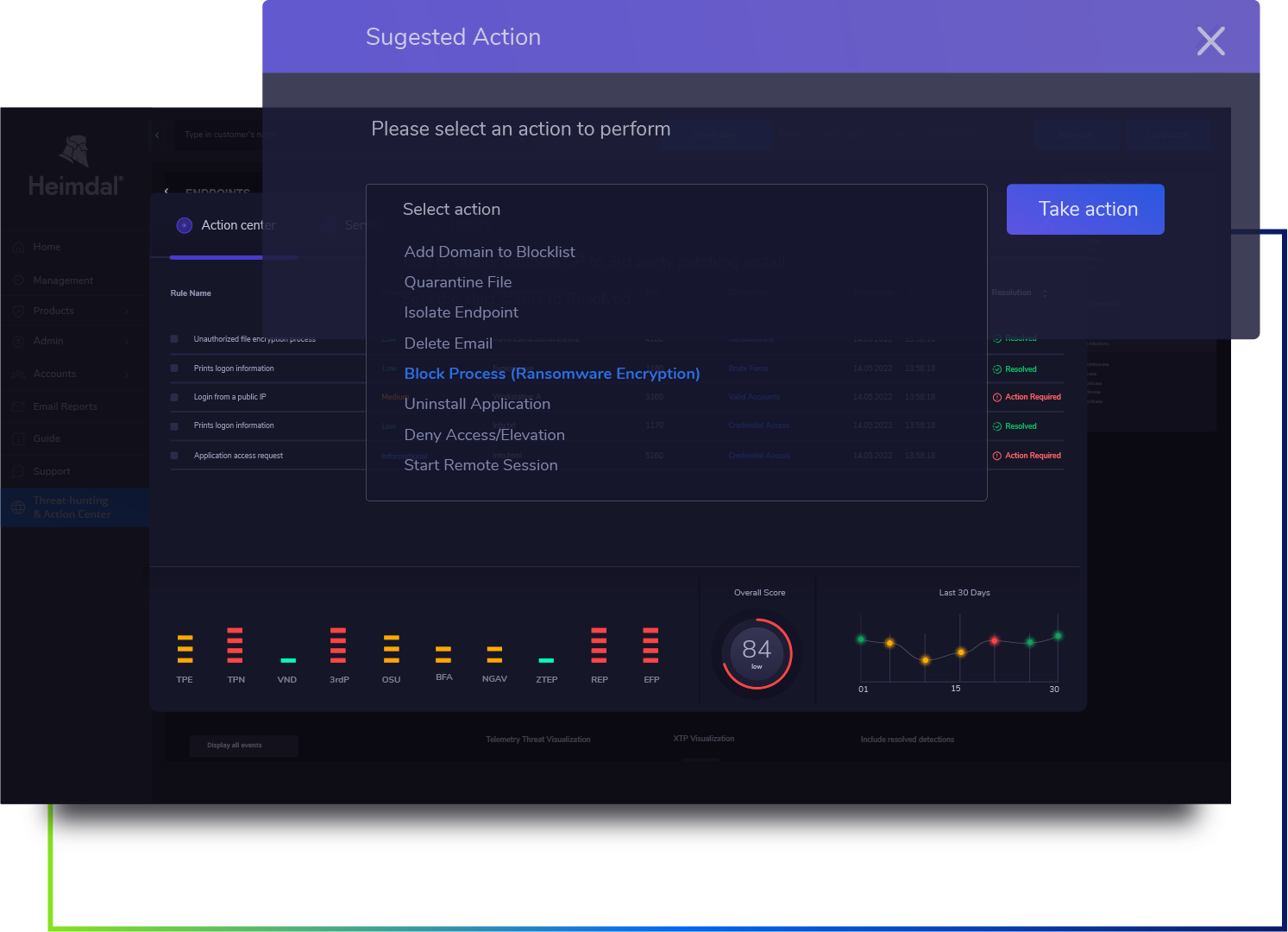Click the Support chat bubble icon
Viewport: 1288px width, 932px height.
(x=18, y=471)
